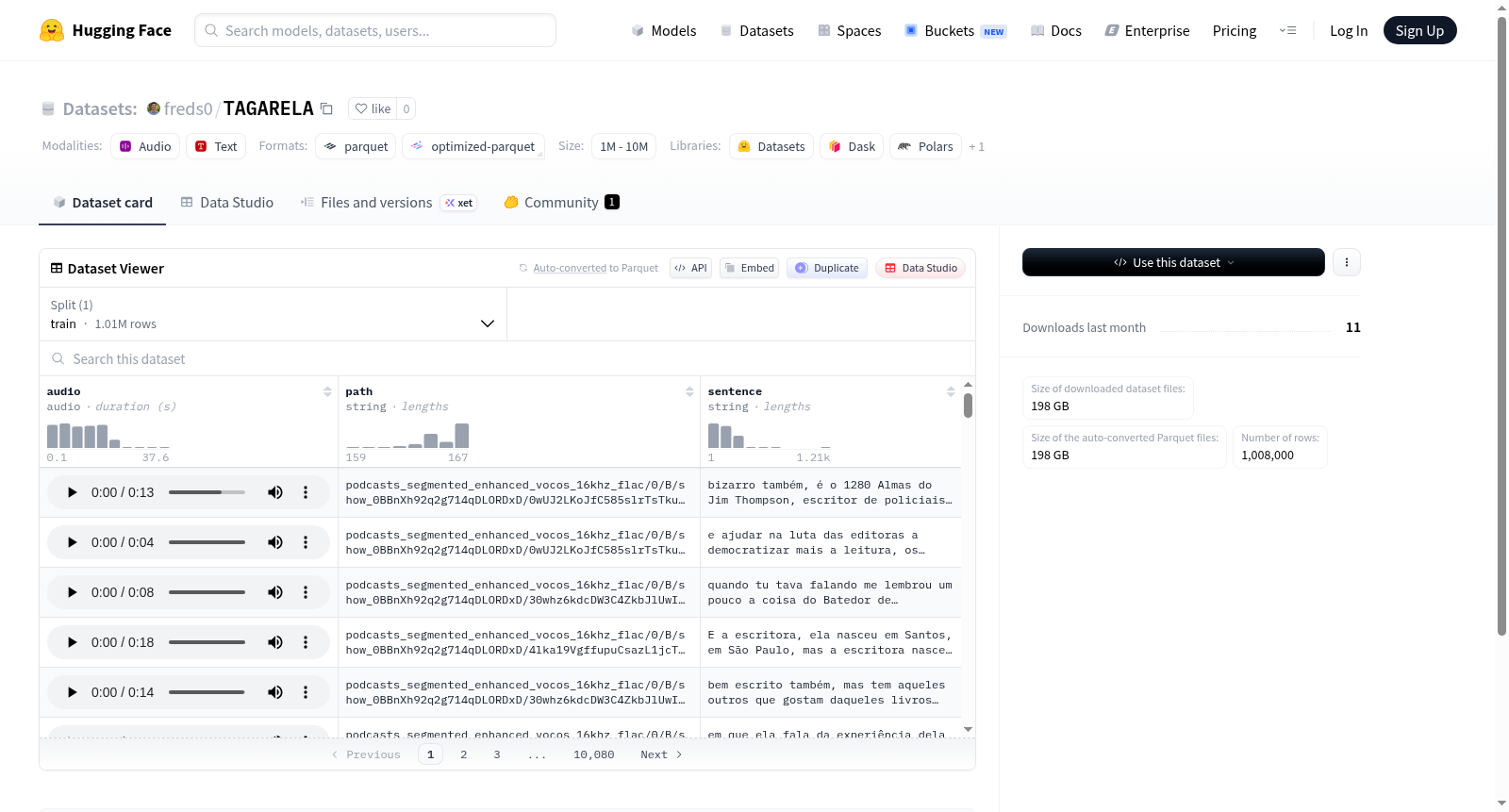Select the parquet format tag
1509x812 pixels.
(x=356, y=146)
